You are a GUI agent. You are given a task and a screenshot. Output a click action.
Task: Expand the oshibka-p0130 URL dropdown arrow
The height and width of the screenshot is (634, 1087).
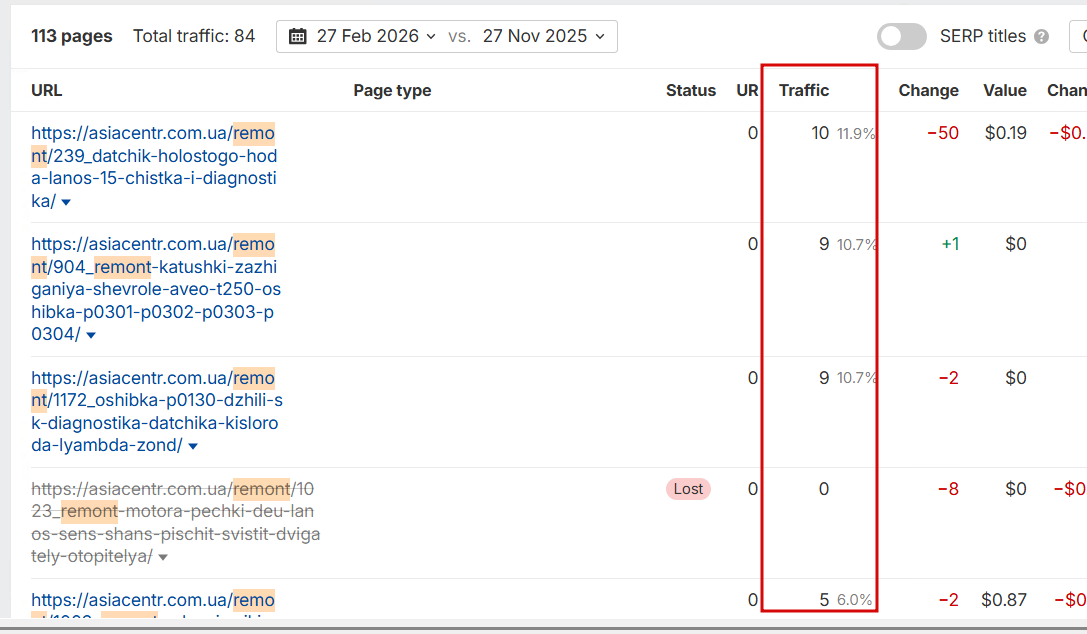(x=193, y=446)
